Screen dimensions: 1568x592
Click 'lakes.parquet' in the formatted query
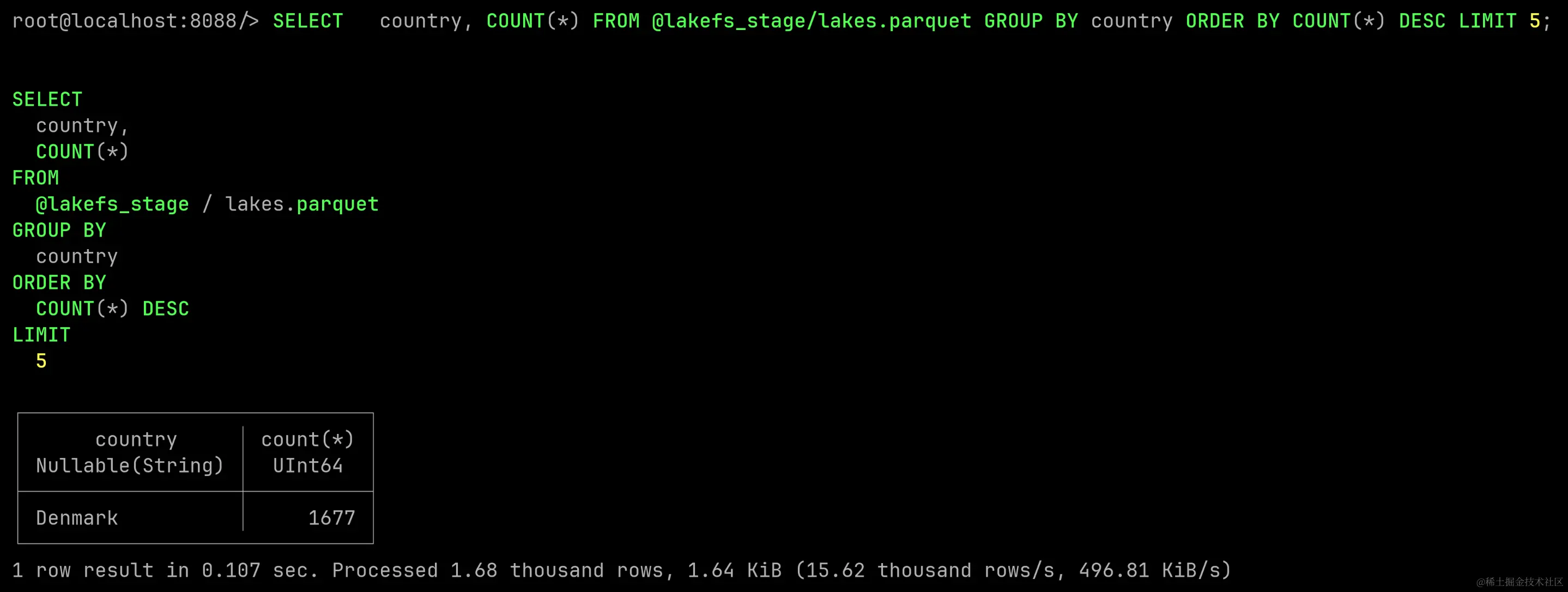tap(302, 204)
